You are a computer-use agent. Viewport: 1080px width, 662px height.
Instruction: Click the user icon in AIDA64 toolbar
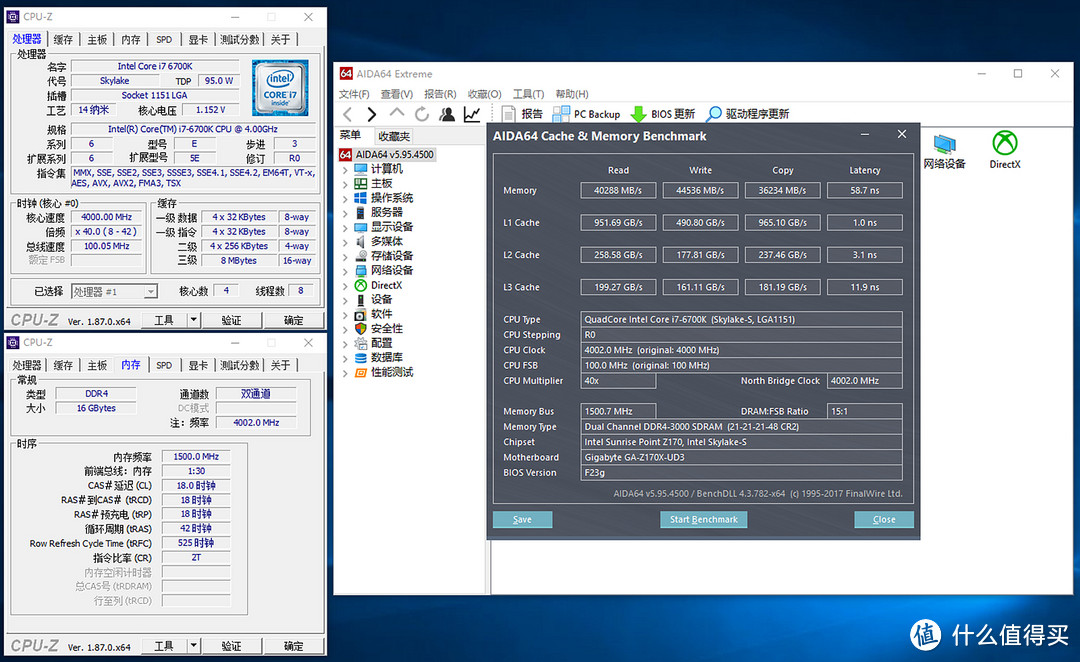[x=447, y=114]
